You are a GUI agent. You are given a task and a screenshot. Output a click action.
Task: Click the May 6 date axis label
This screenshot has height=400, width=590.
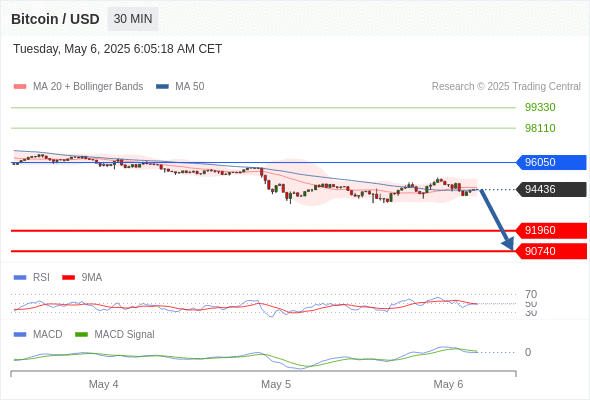click(448, 384)
